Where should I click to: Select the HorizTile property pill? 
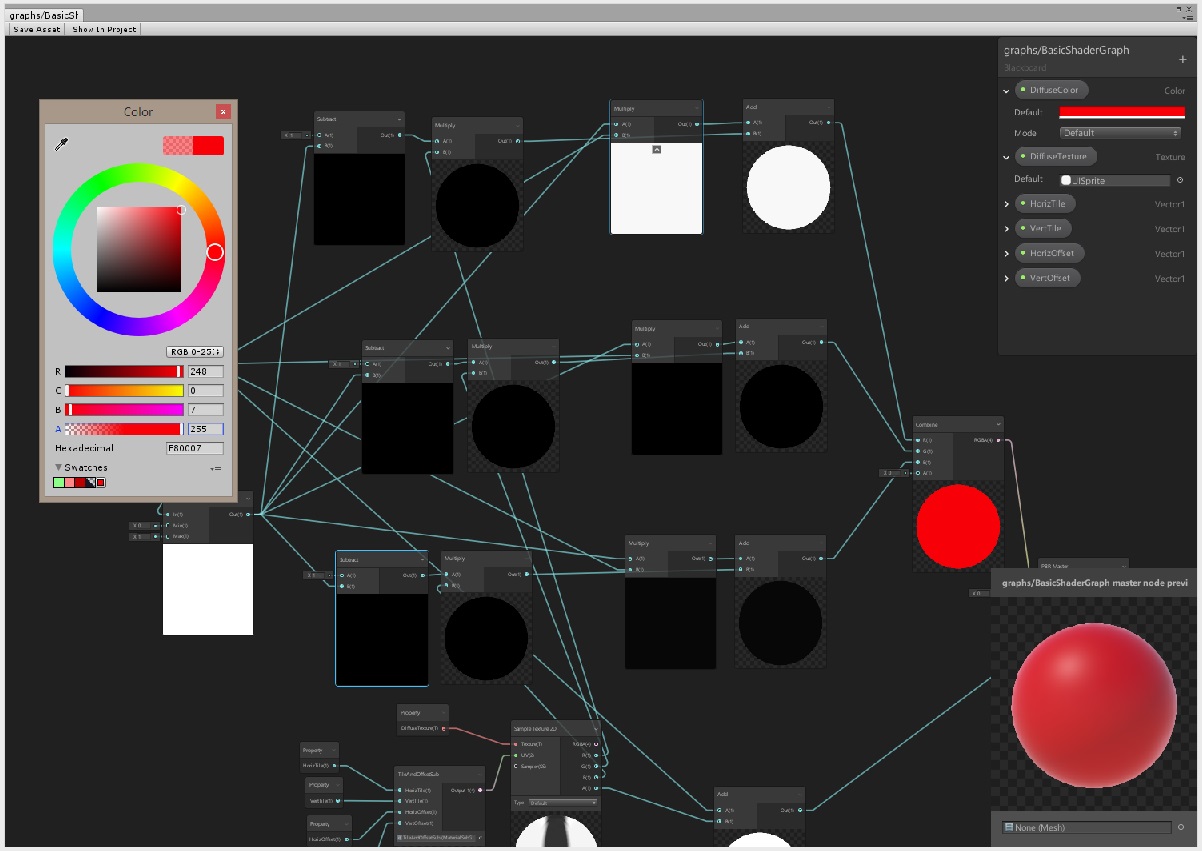(1045, 203)
